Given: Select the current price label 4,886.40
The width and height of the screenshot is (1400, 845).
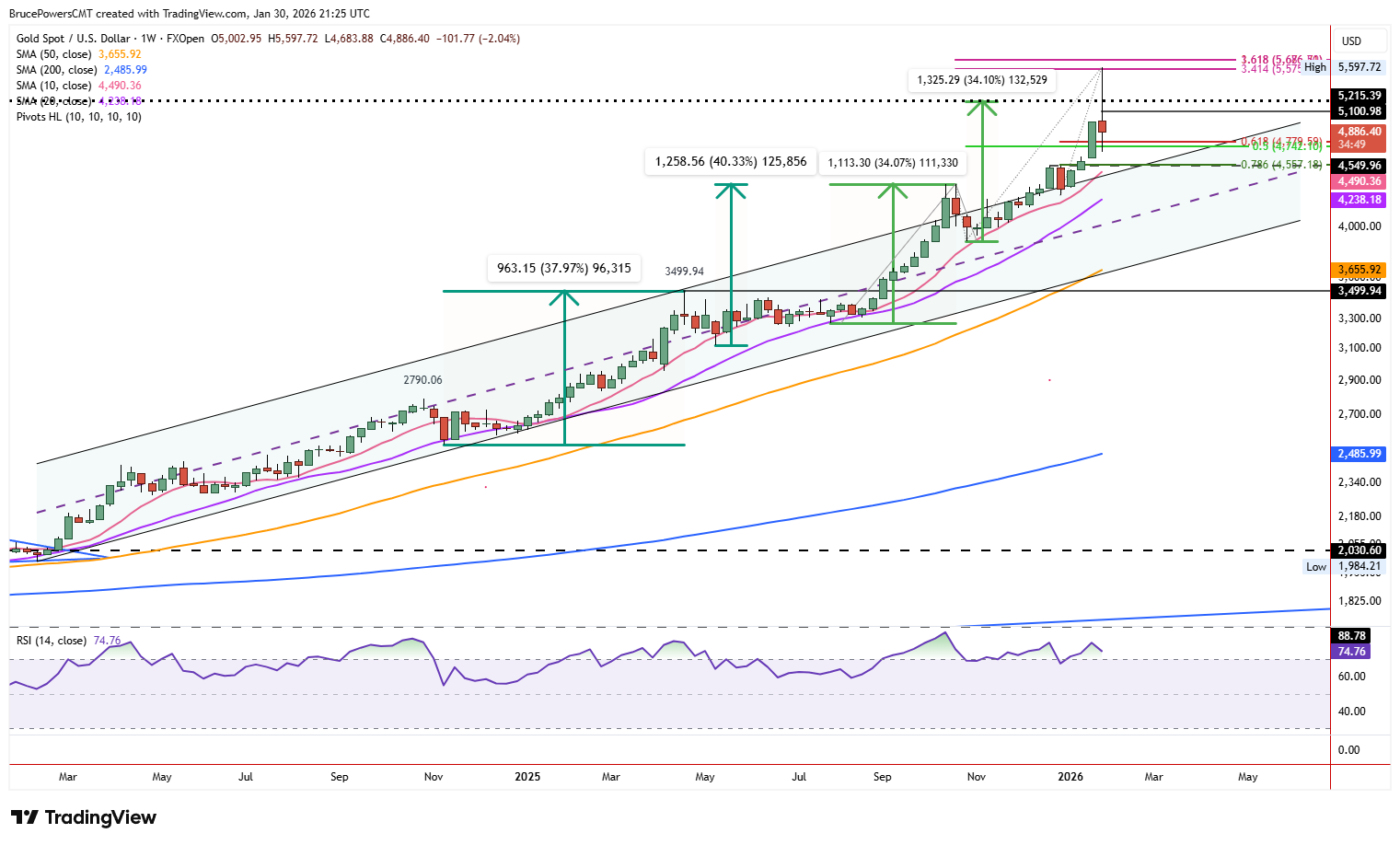Looking at the screenshot, I should (1359, 132).
